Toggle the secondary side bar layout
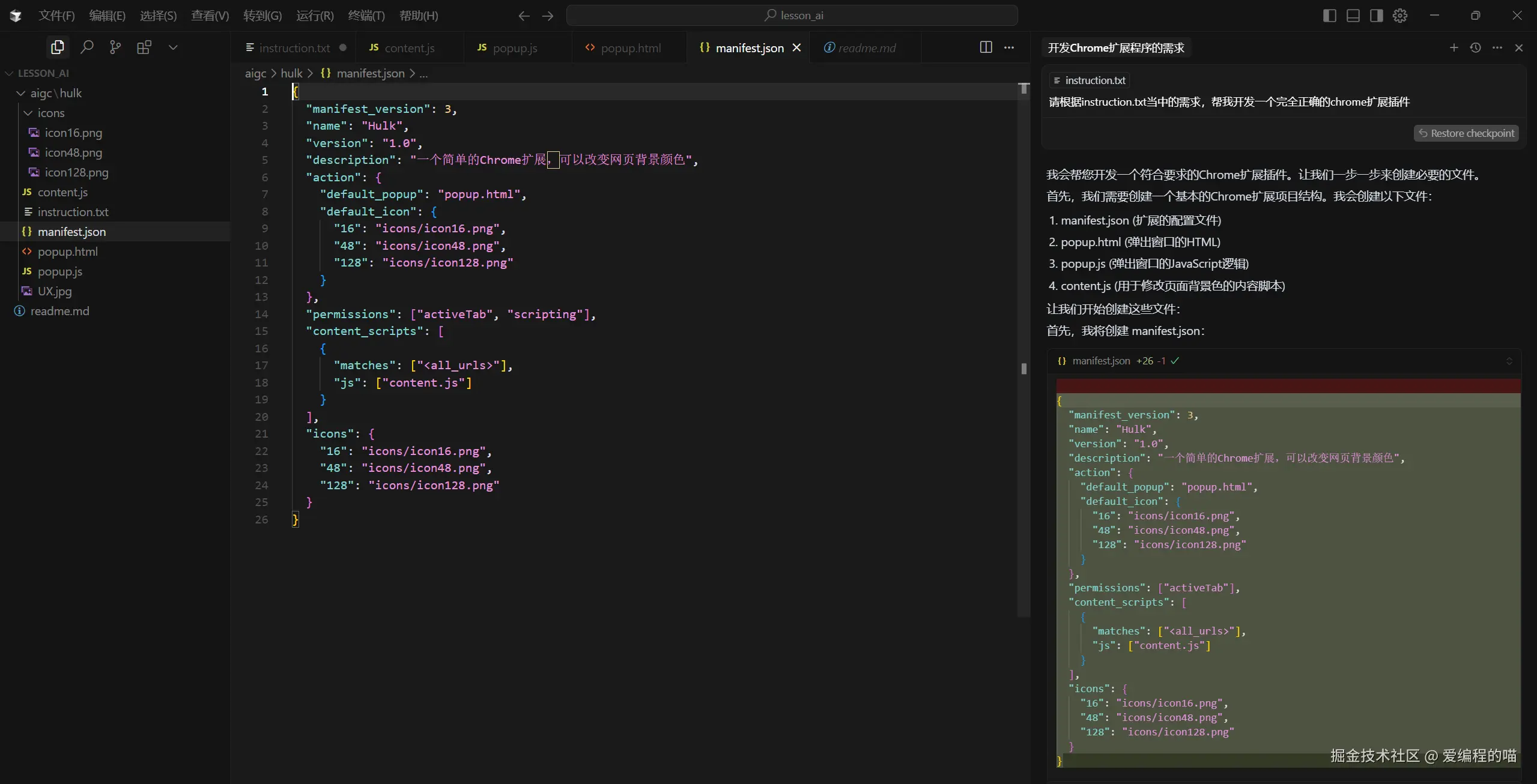1537x784 pixels. (x=1377, y=16)
